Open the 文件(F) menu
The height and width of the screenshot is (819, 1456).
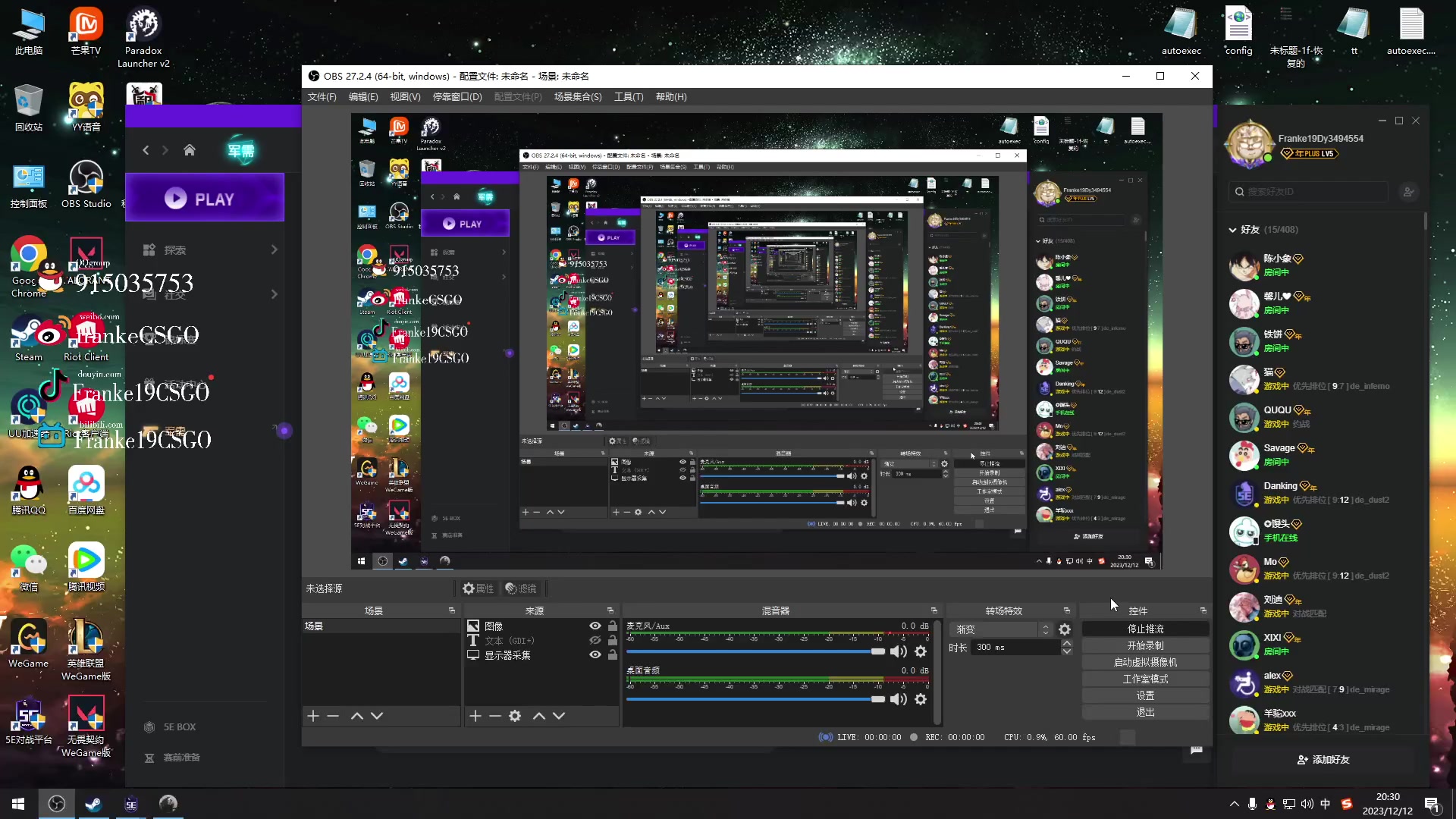[322, 97]
